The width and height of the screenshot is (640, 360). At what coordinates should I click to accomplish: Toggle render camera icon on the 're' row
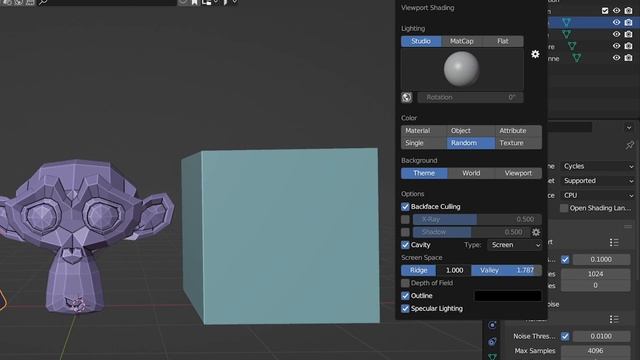[628, 46]
